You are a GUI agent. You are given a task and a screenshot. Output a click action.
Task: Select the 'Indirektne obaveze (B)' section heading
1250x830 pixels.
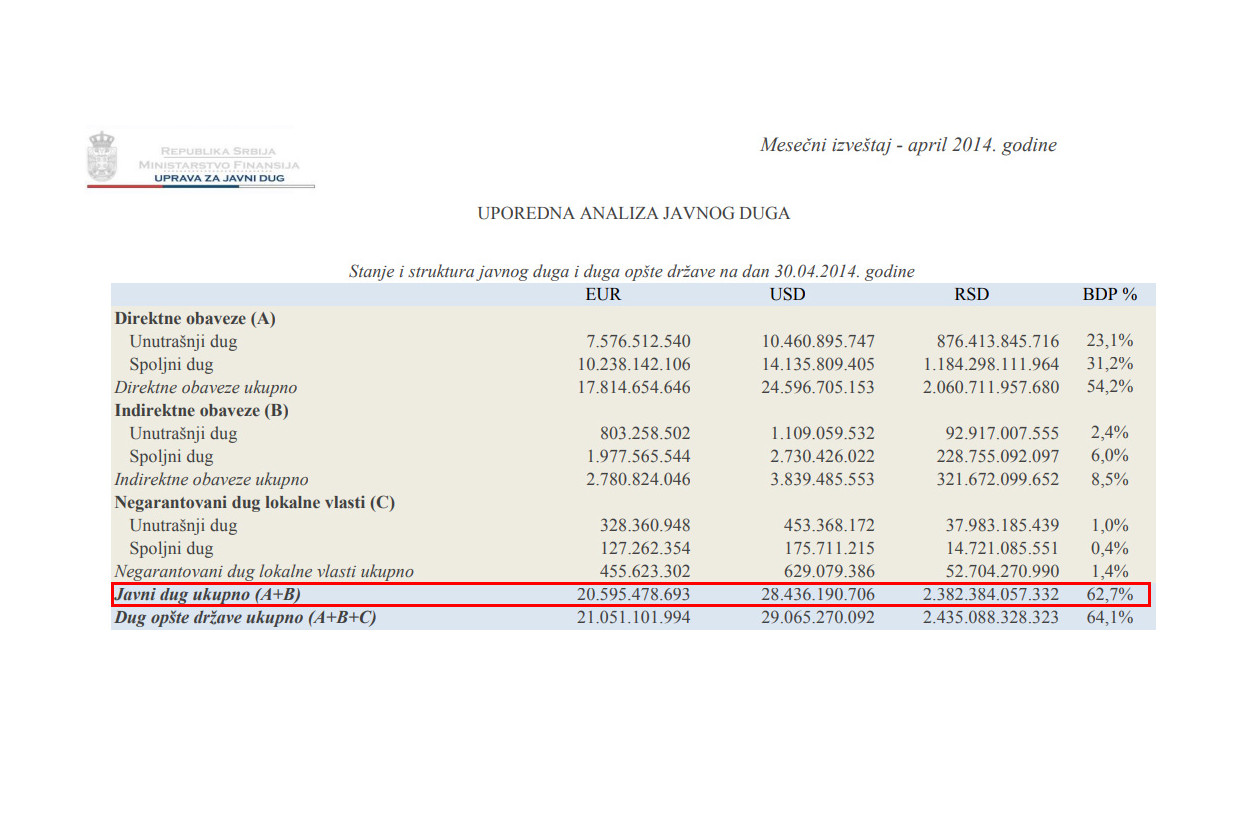tap(202, 410)
